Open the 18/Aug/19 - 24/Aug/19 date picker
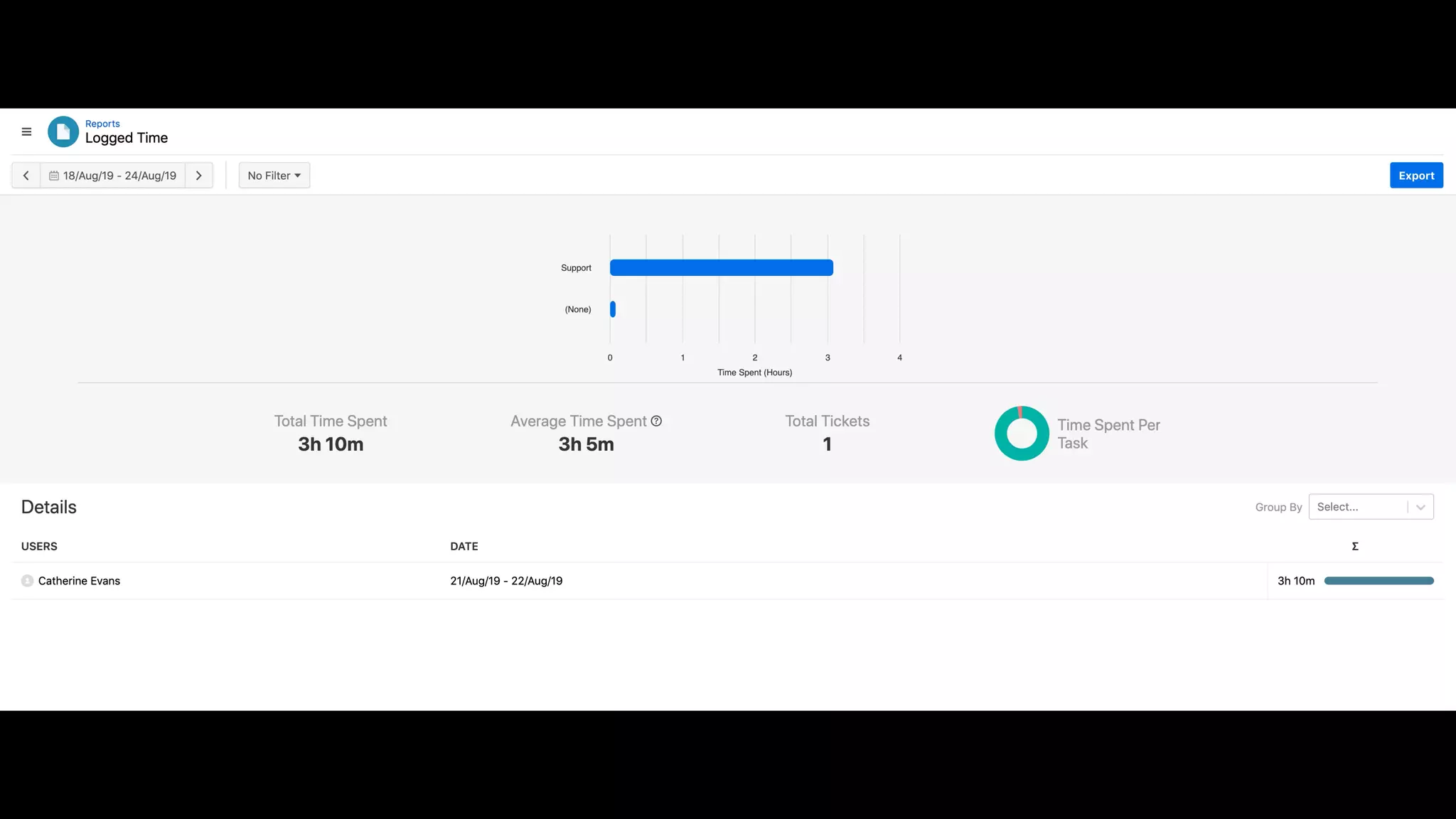This screenshot has height=819, width=1456. point(119,176)
